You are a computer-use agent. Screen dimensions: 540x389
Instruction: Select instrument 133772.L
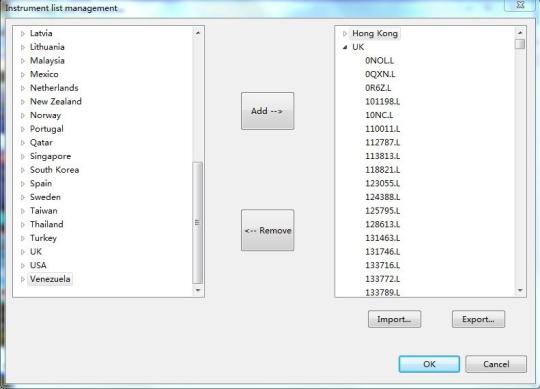click(383, 279)
